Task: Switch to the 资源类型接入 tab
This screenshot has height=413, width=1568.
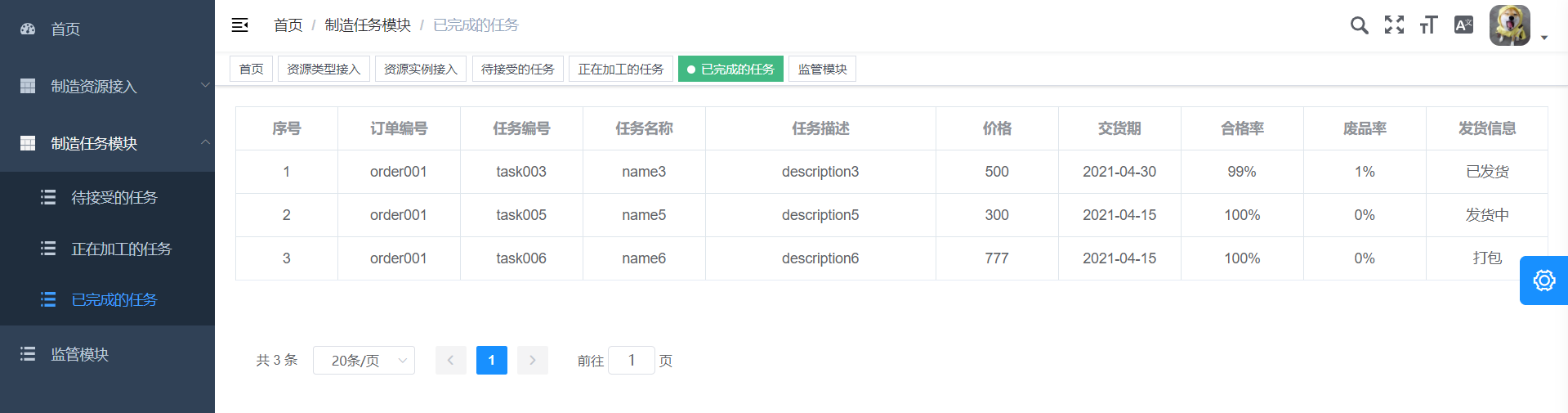Action: pos(324,70)
